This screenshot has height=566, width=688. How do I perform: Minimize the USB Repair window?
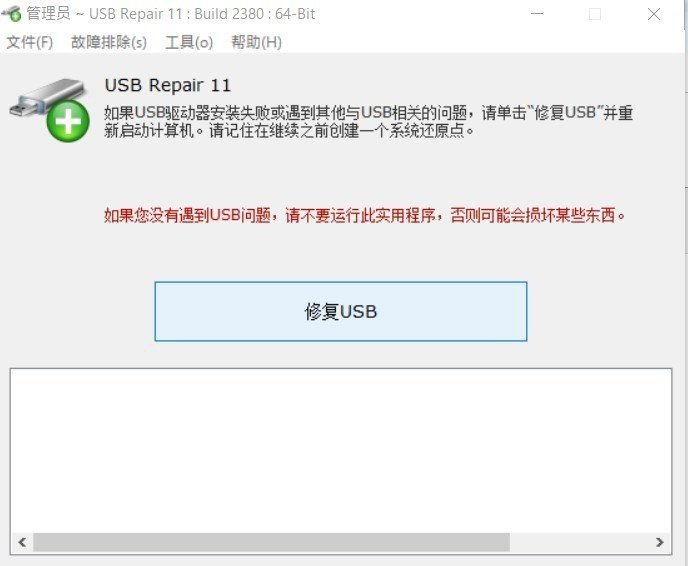[x=537, y=14]
